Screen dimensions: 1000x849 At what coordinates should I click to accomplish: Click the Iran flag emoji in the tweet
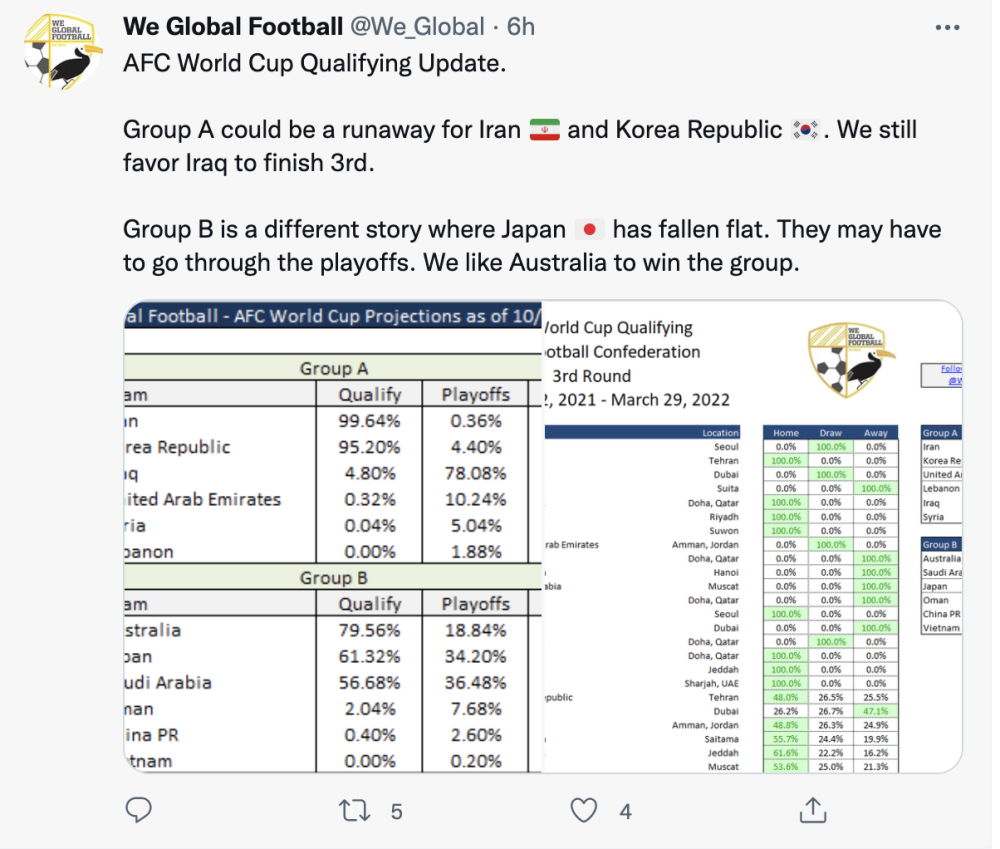544,130
